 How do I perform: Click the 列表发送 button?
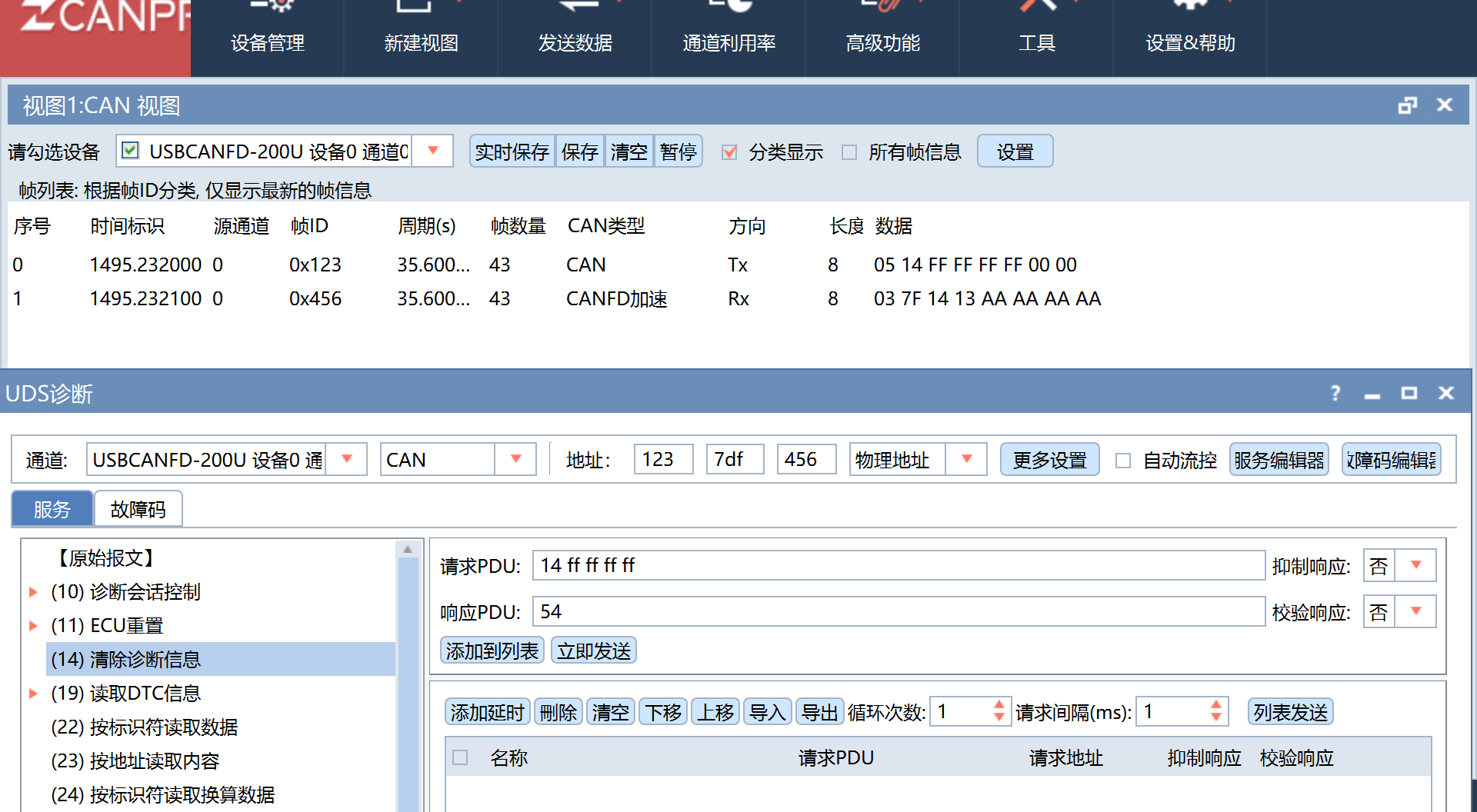1290,712
